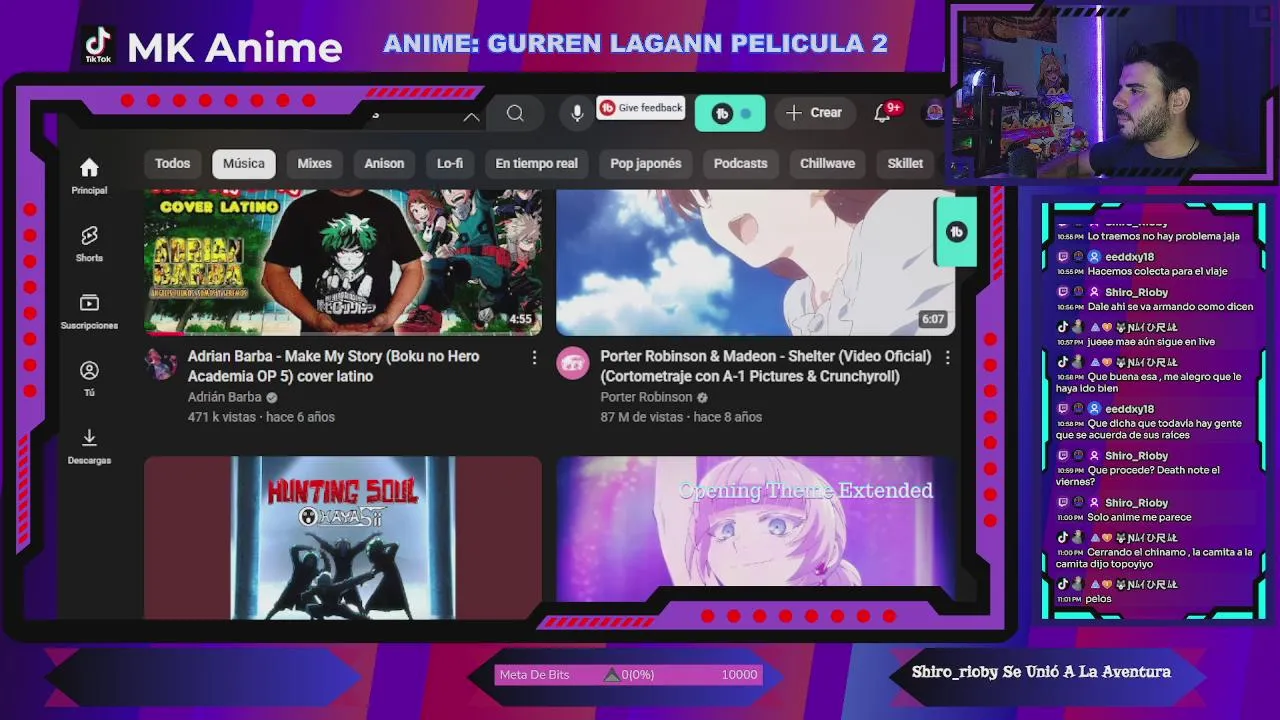Select the Anison filter chip
This screenshot has width=1280, height=720.
click(x=384, y=164)
